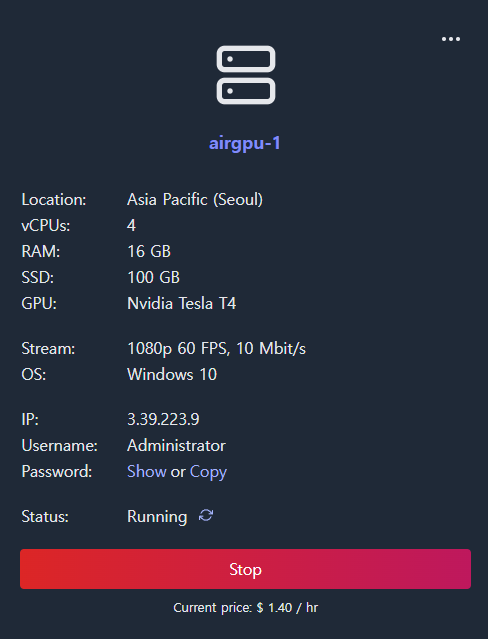This screenshot has width=488, height=639.
Task: Click the Administrator username value
Action: point(176,445)
